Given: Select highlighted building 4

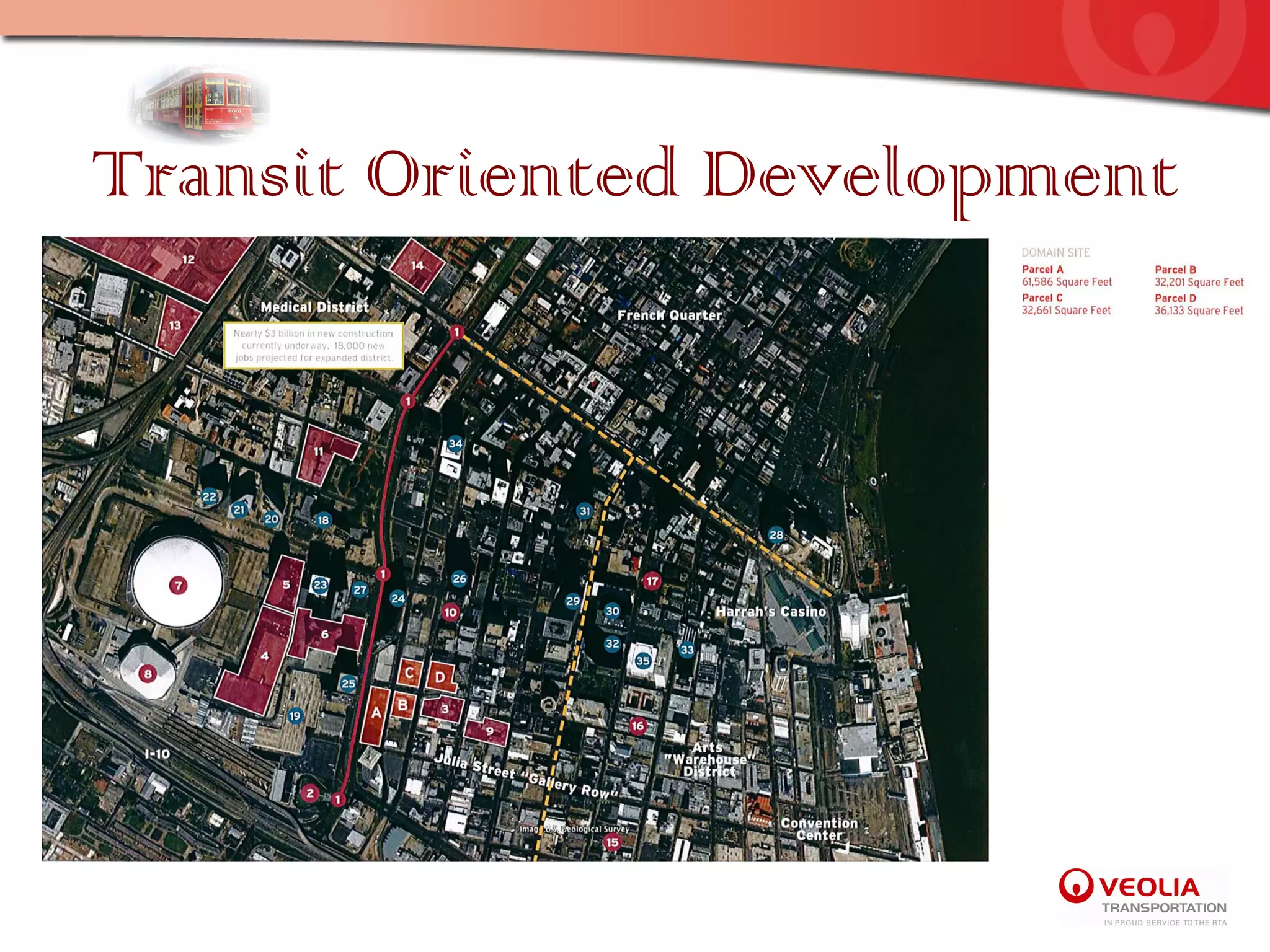Looking at the screenshot, I should pos(254,660).
